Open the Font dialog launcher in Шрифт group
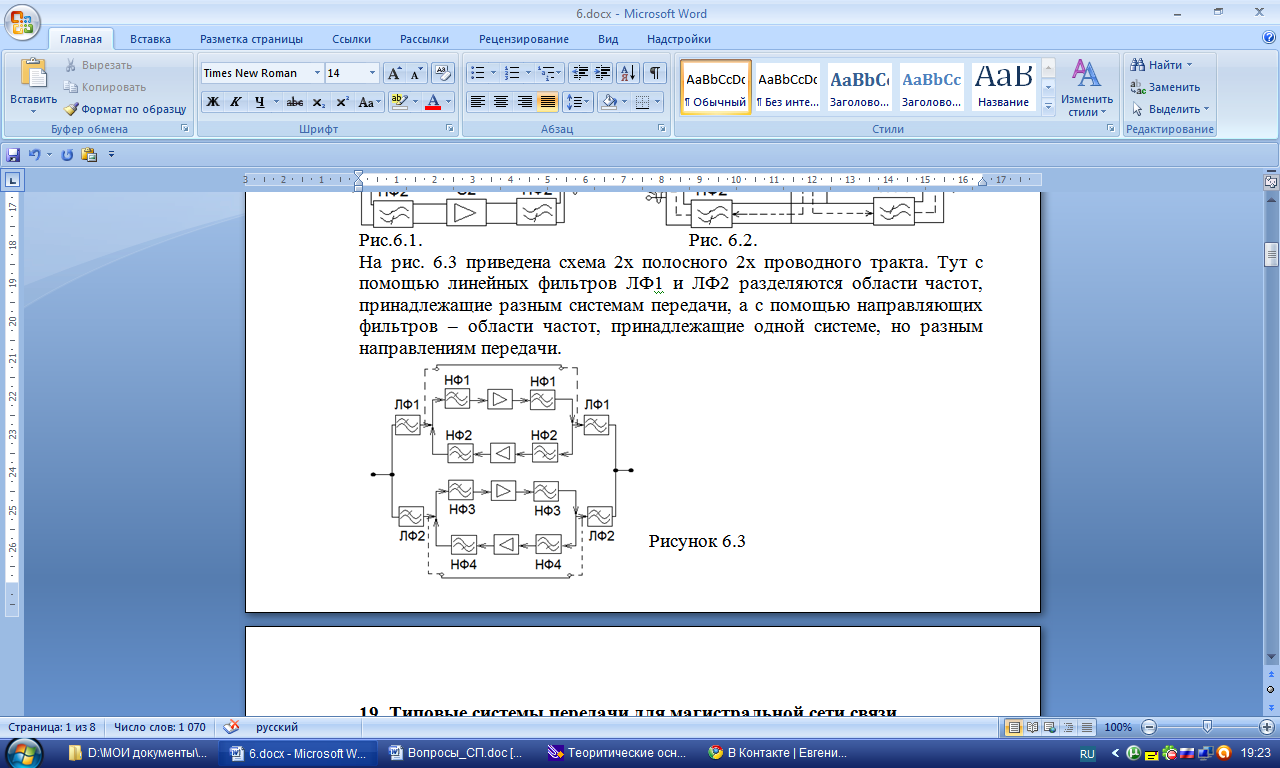This screenshot has width=1280, height=768. tap(451, 129)
